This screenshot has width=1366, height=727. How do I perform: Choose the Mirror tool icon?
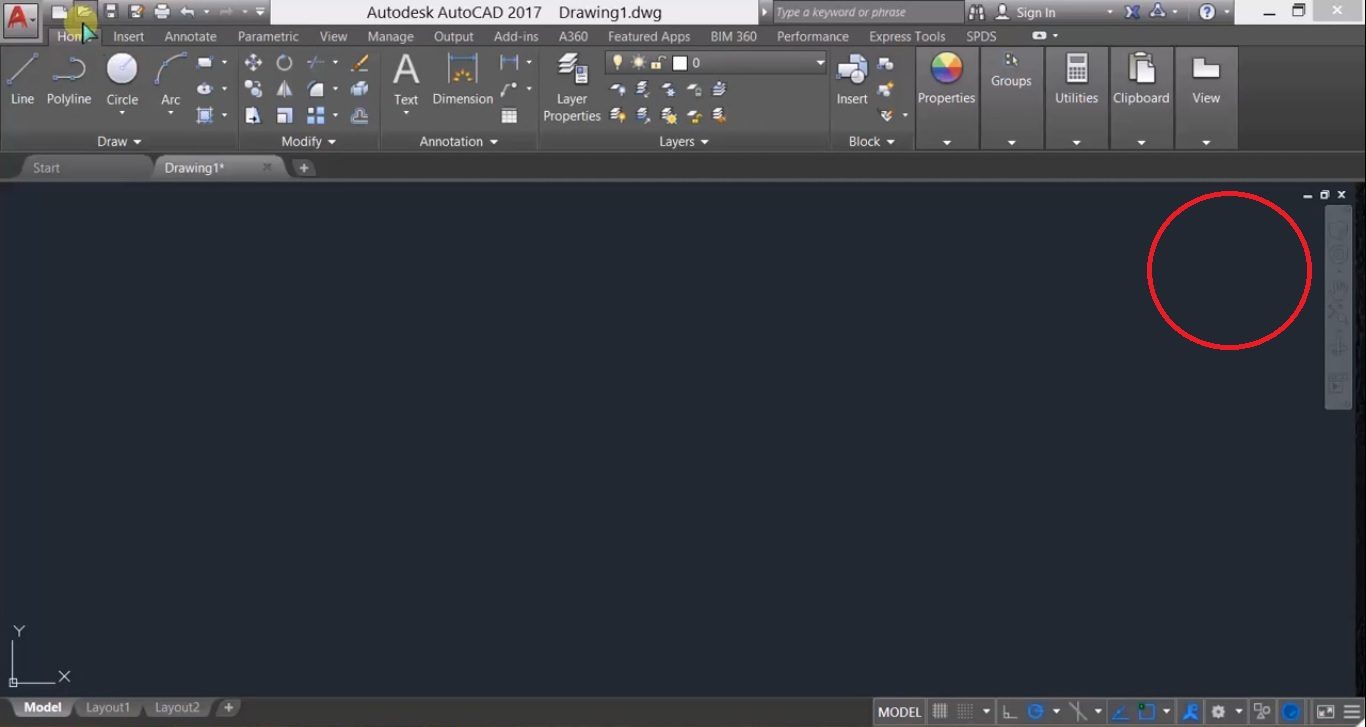pyautogui.click(x=284, y=89)
